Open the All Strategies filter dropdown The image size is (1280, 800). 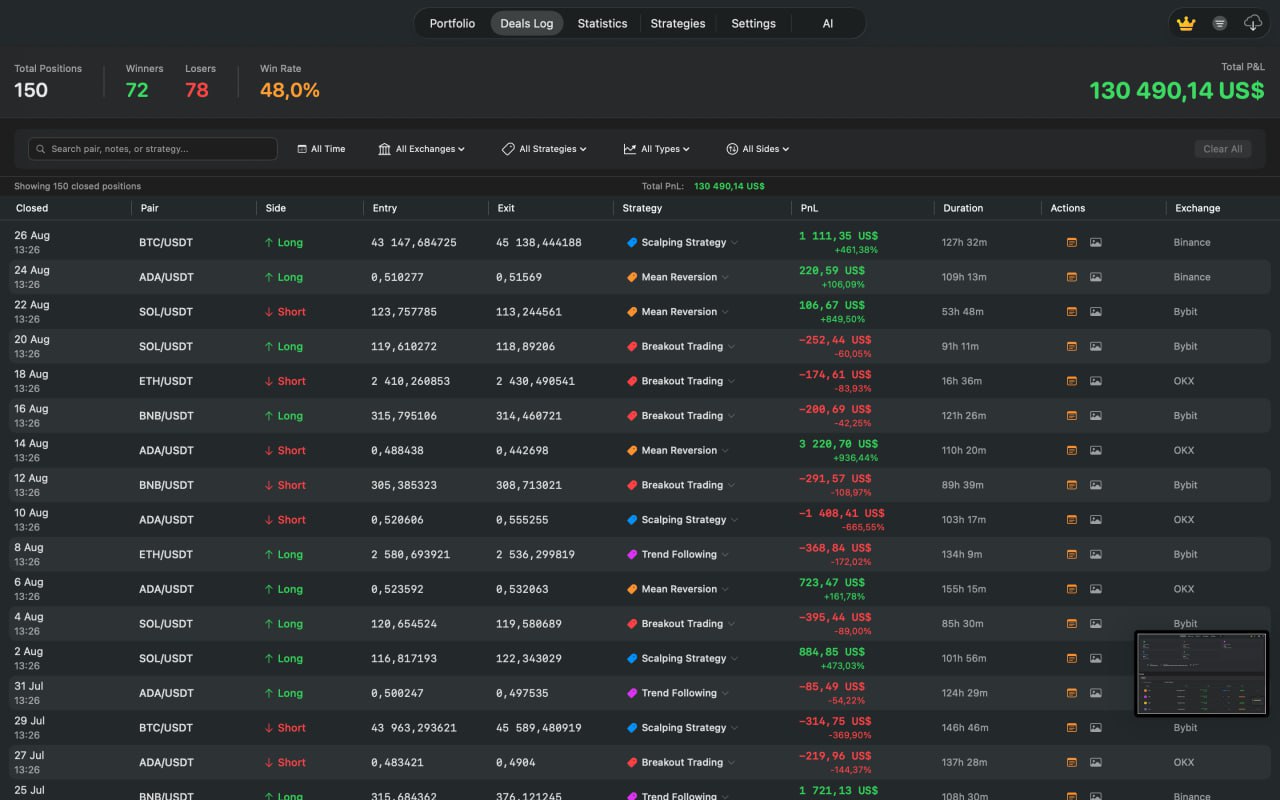pos(544,149)
